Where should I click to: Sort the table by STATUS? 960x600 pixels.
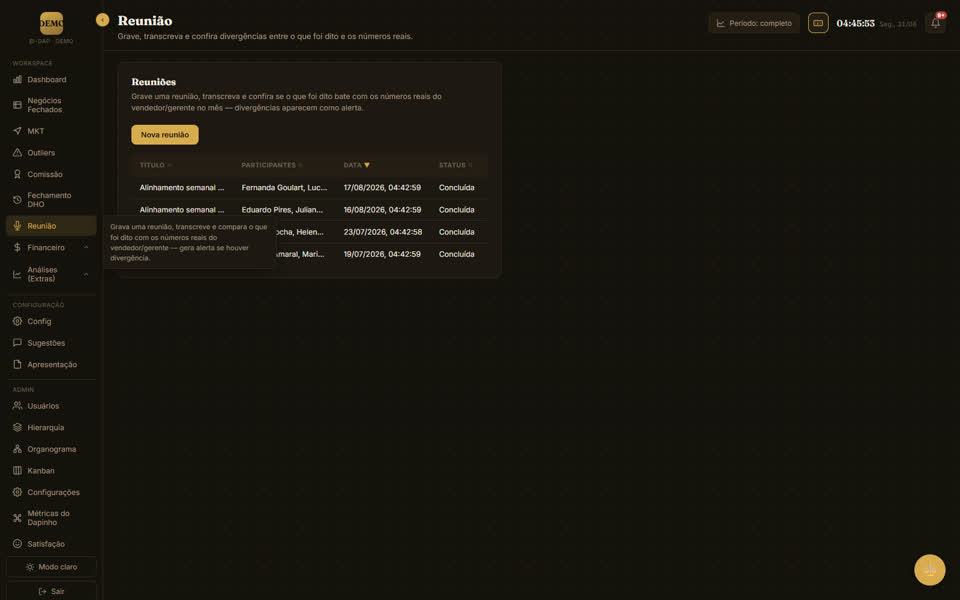click(x=455, y=165)
